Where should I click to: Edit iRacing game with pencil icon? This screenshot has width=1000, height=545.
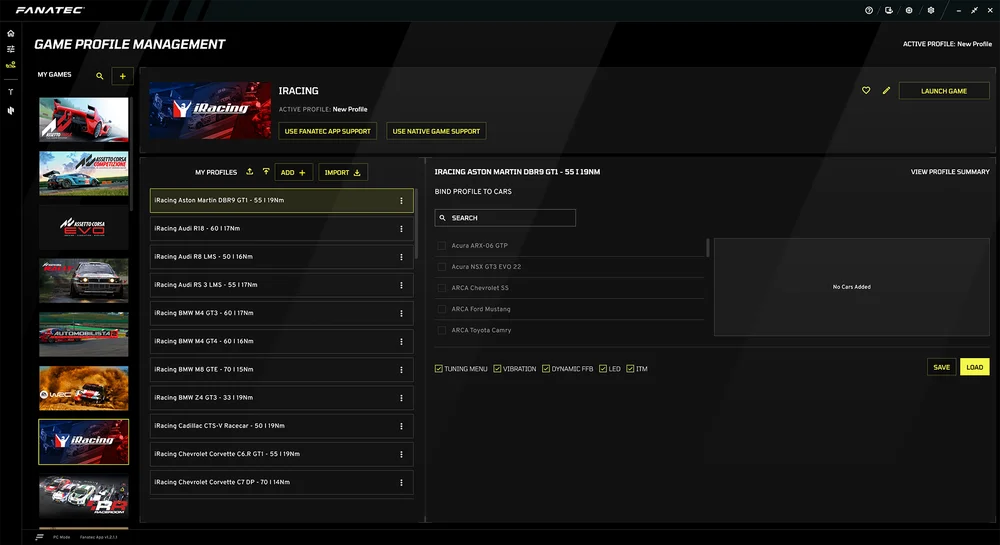coord(886,91)
